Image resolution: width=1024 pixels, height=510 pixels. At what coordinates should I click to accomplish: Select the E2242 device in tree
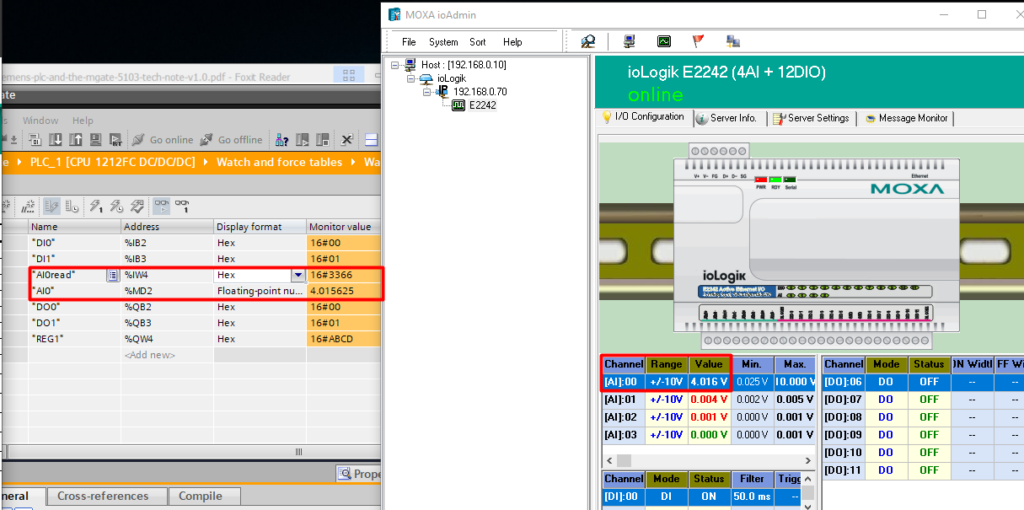pos(482,104)
